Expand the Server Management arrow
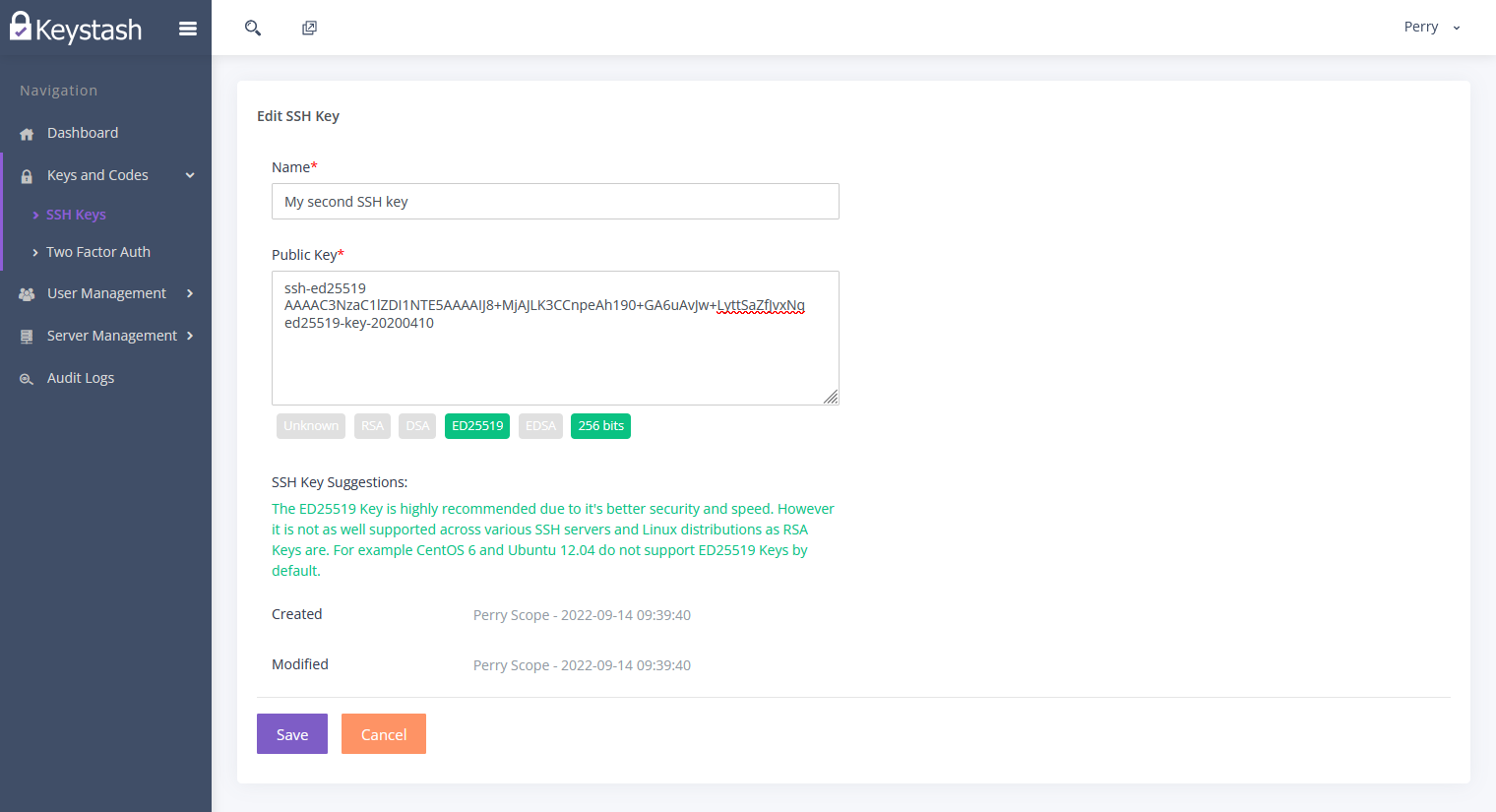The height and width of the screenshot is (812, 1496). (x=190, y=336)
